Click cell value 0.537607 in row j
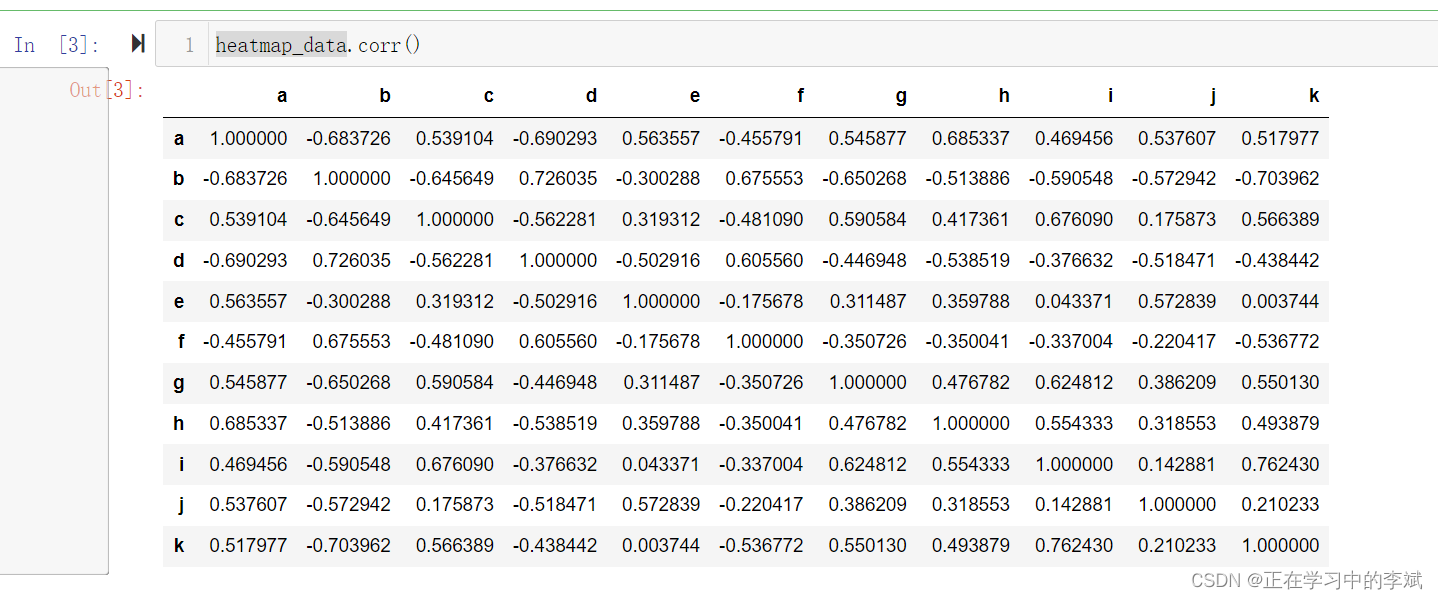The width and height of the screenshot is (1438, 599). [248, 505]
